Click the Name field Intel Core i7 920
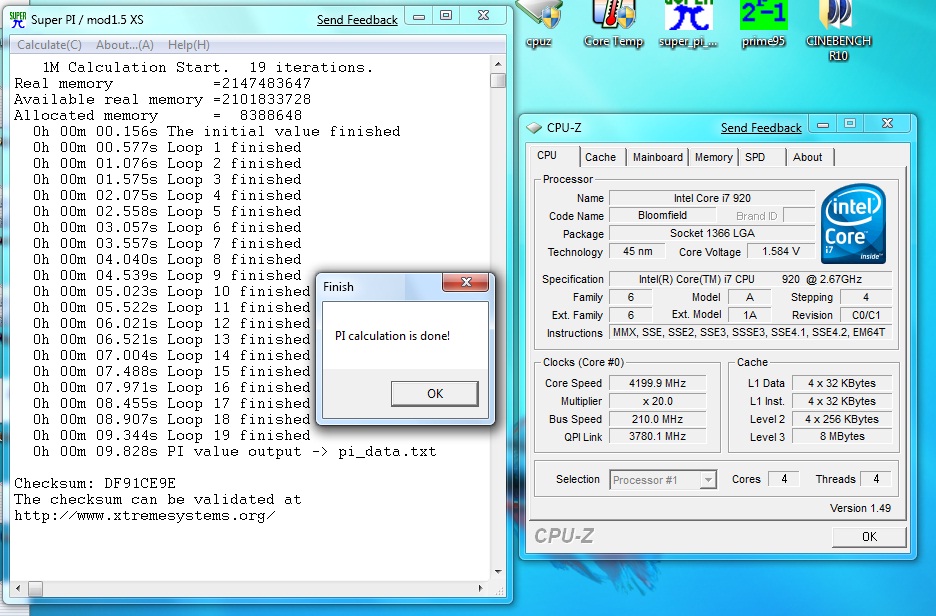Screen dimensions: 936x616 tap(712, 198)
